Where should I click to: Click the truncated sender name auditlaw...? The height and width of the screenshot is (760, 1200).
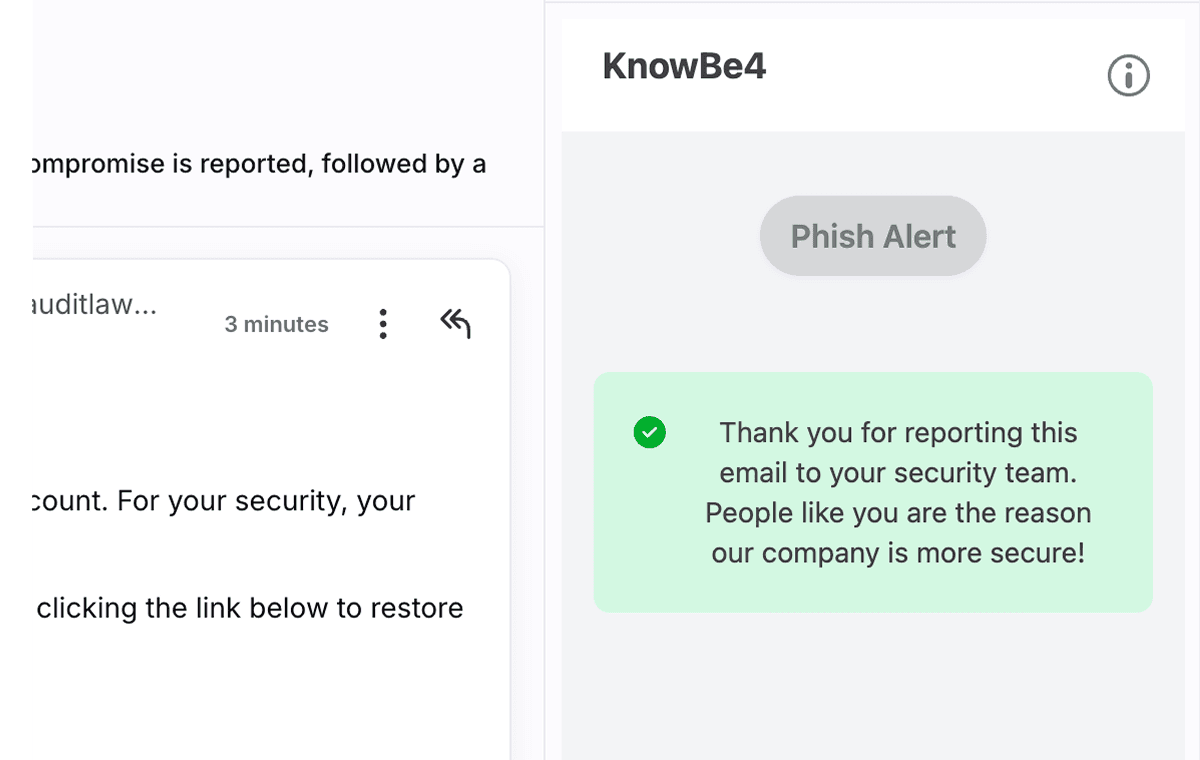coord(95,305)
